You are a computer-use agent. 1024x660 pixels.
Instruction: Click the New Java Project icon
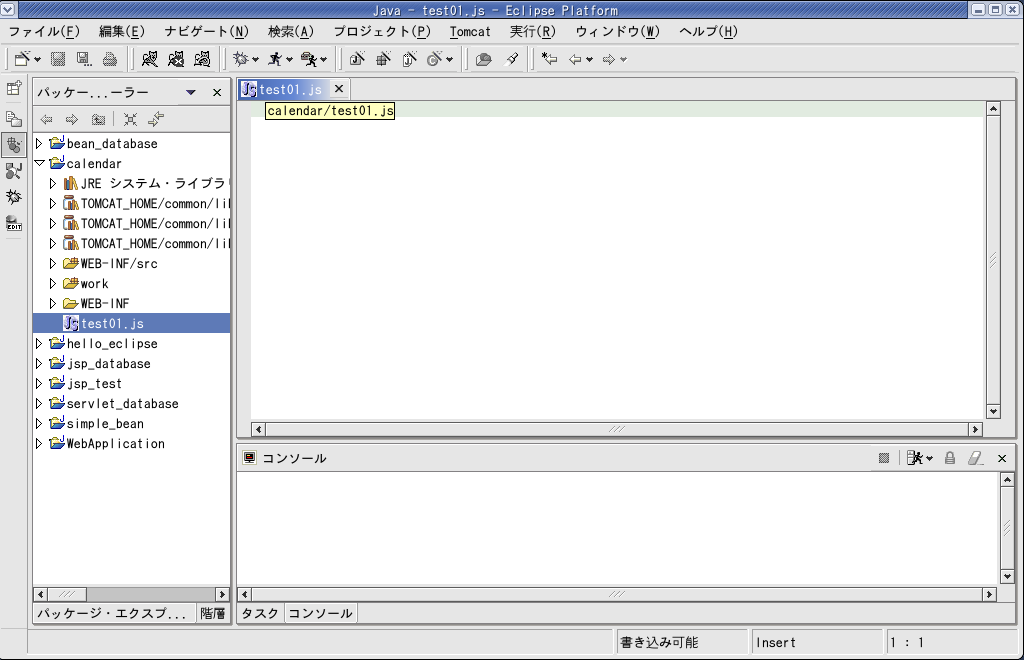(357, 59)
